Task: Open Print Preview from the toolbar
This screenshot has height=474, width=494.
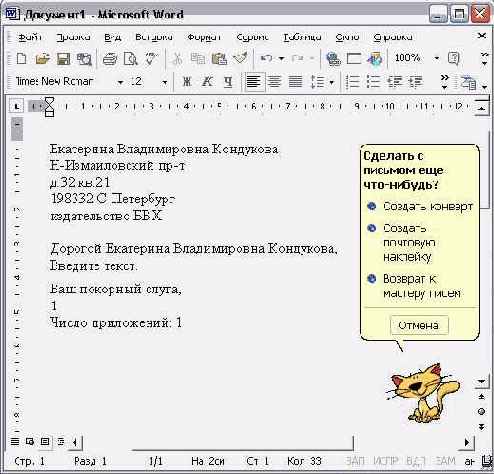Action: point(130,59)
